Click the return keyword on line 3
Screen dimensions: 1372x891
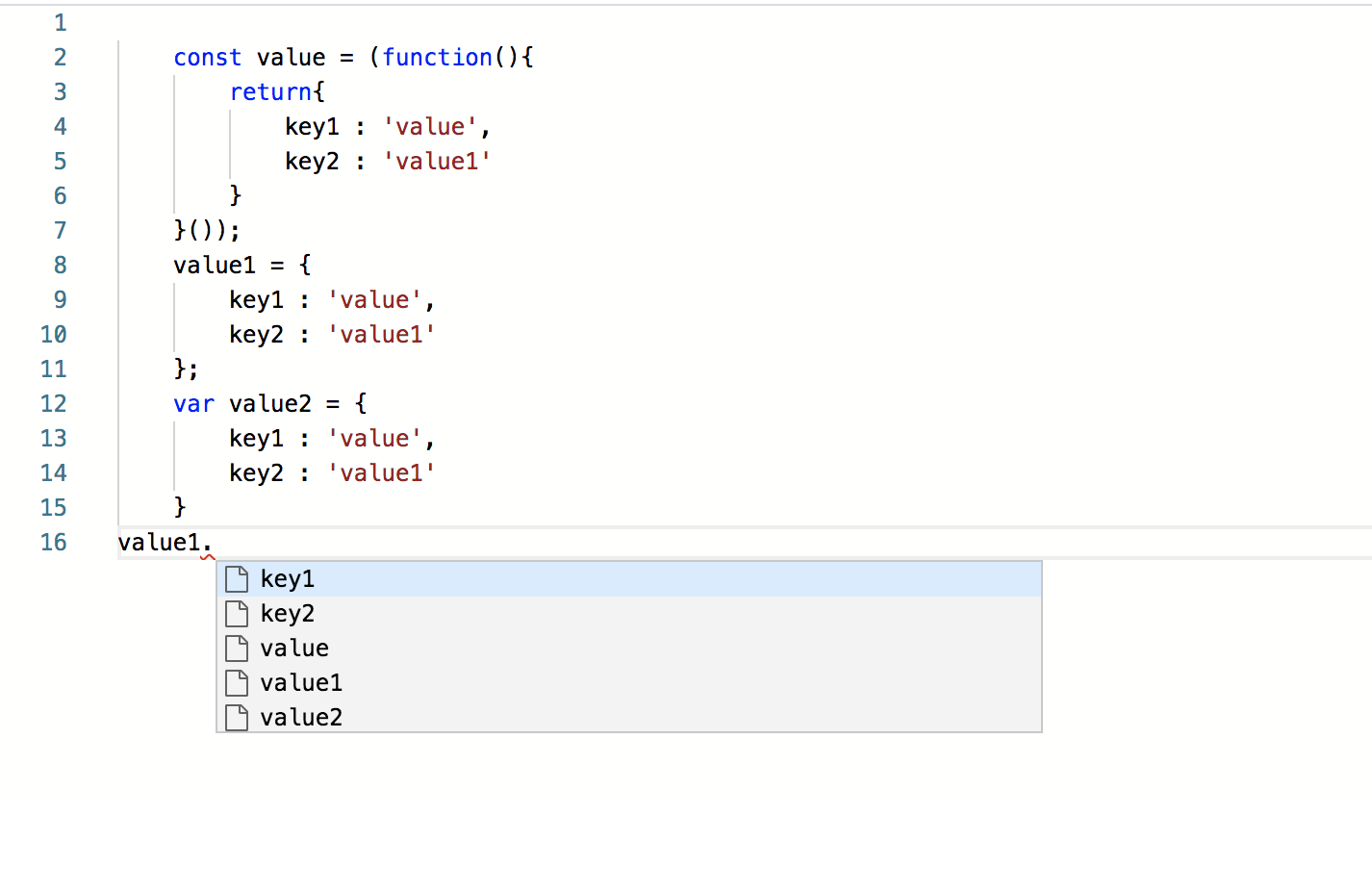click(x=271, y=91)
